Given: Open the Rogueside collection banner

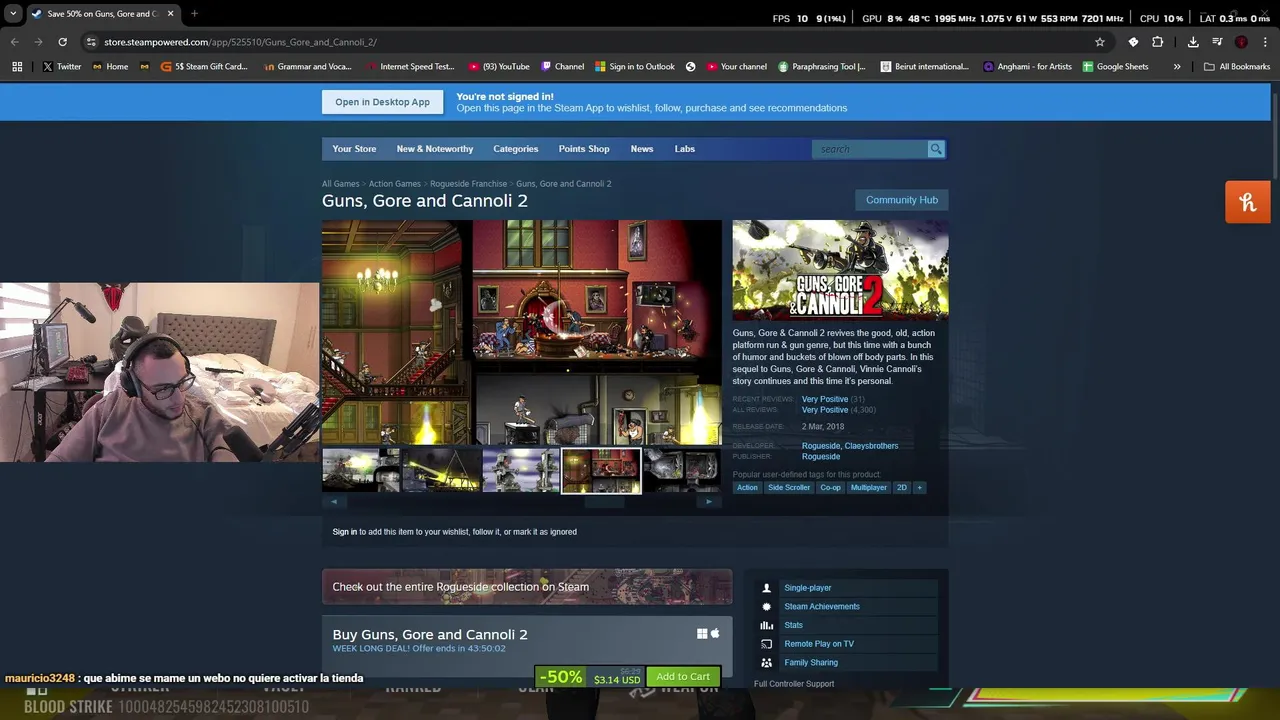Looking at the screenshot, I should (527, 587).
